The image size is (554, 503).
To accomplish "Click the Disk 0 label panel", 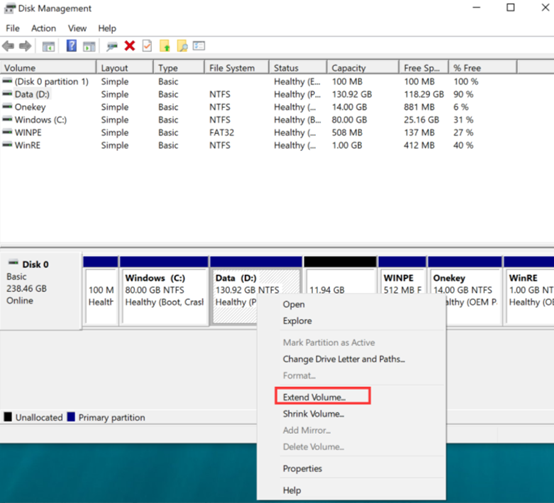I will 41,291.
